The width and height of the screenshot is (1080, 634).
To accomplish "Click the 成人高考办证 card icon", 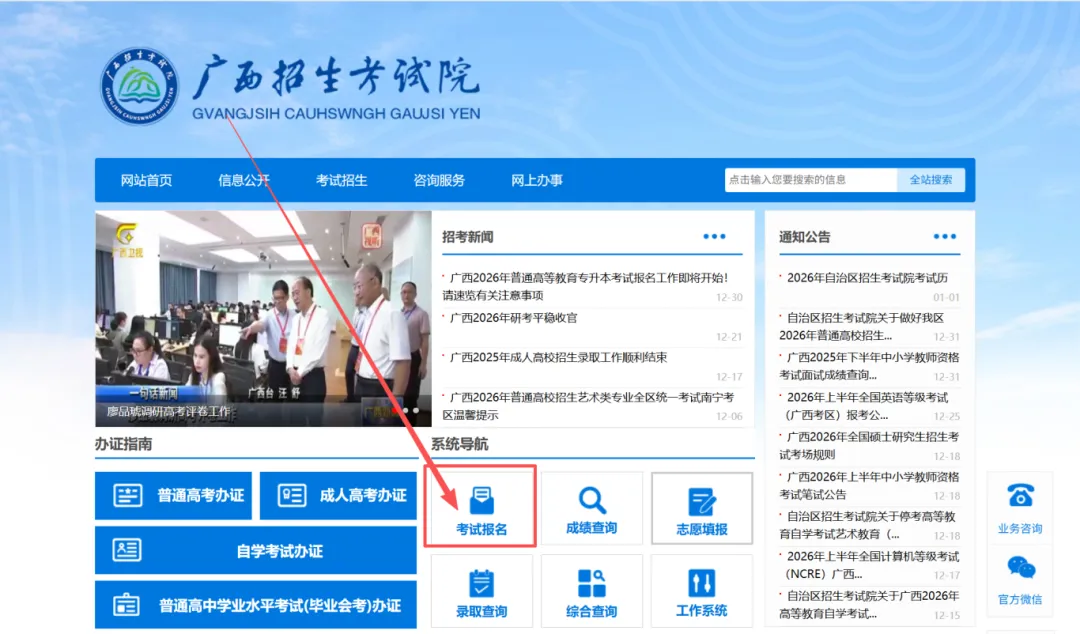I will (291, 495).
